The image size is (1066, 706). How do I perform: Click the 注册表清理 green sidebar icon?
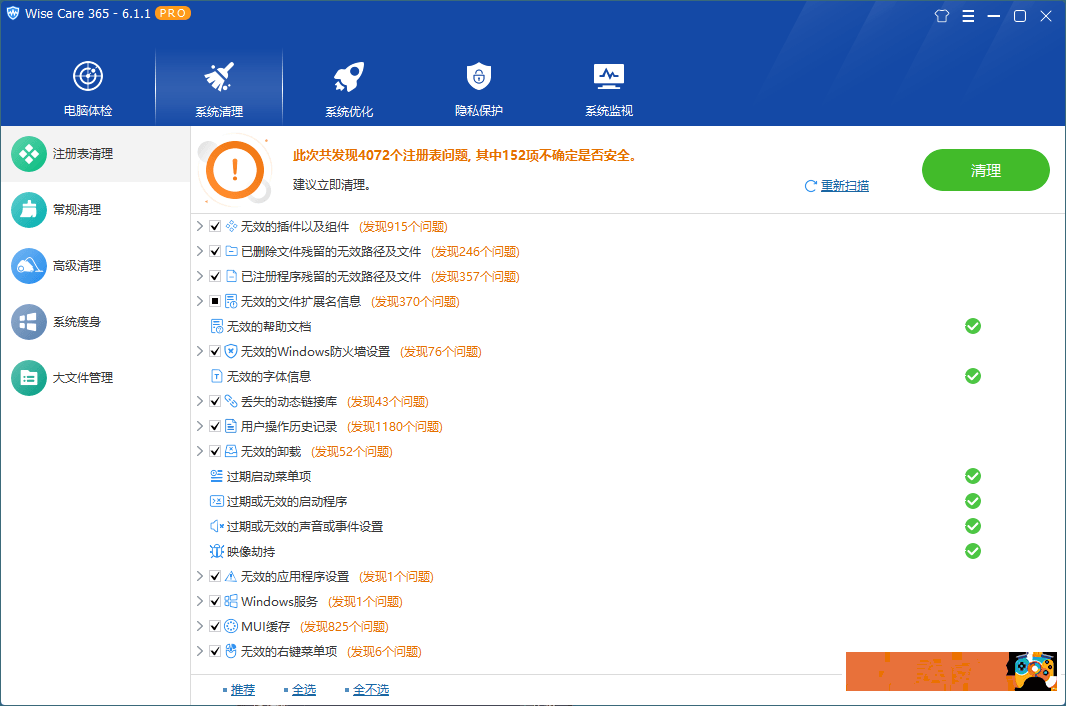(x=29, y=154)
